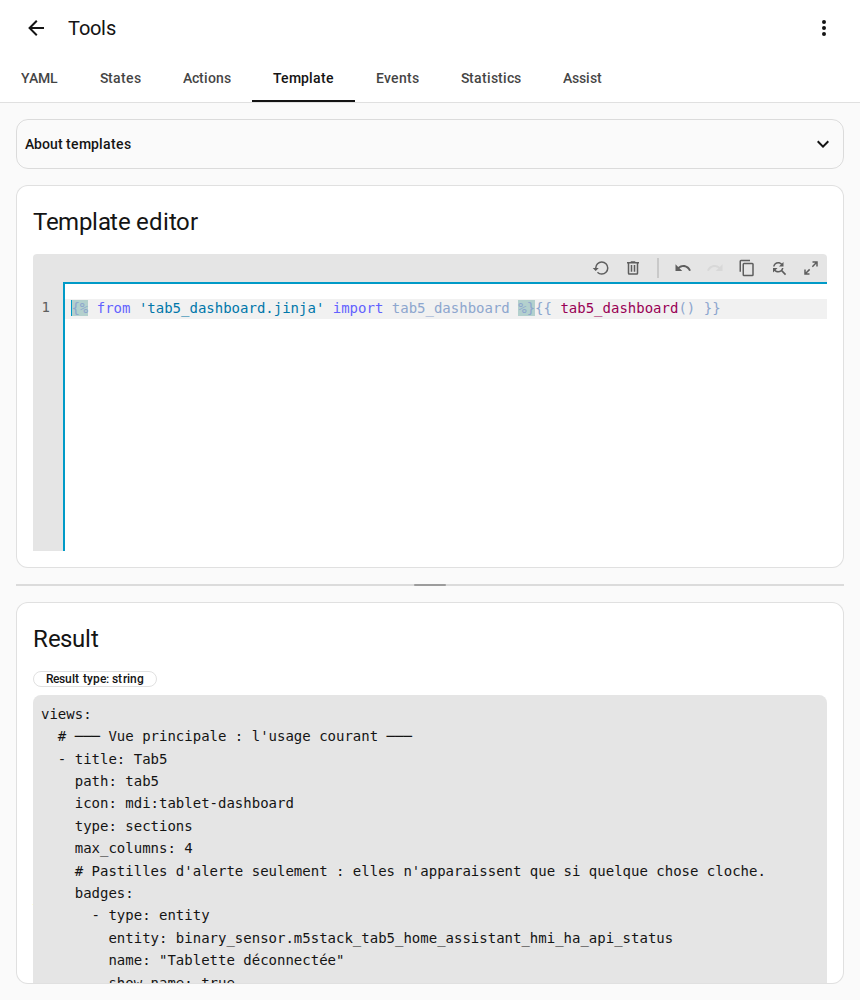Open the About templates panel header
The height and width of the screenshot is (1000, 860).
tap(430, 144)
